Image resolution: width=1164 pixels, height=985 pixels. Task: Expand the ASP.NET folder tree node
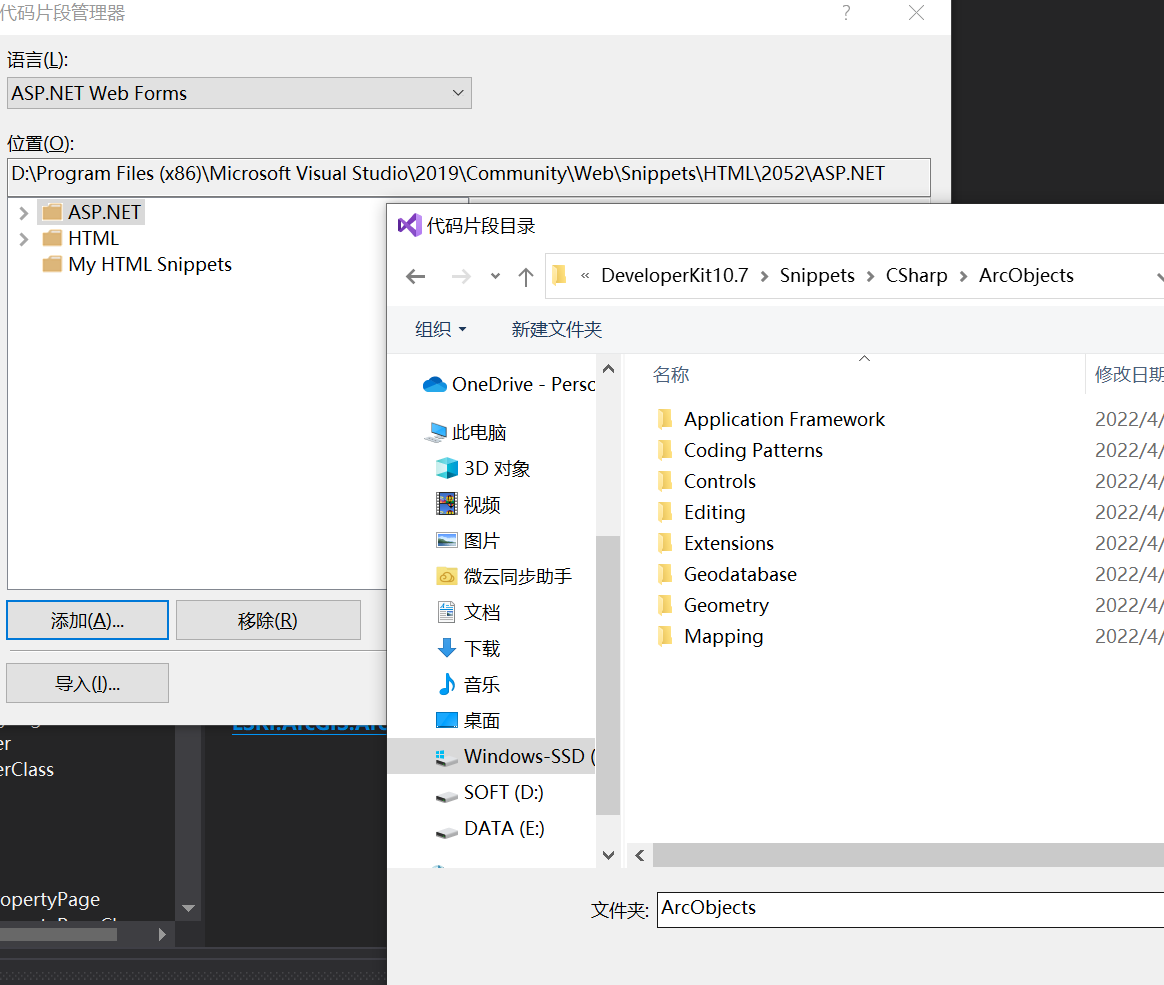tap(24, 213)
